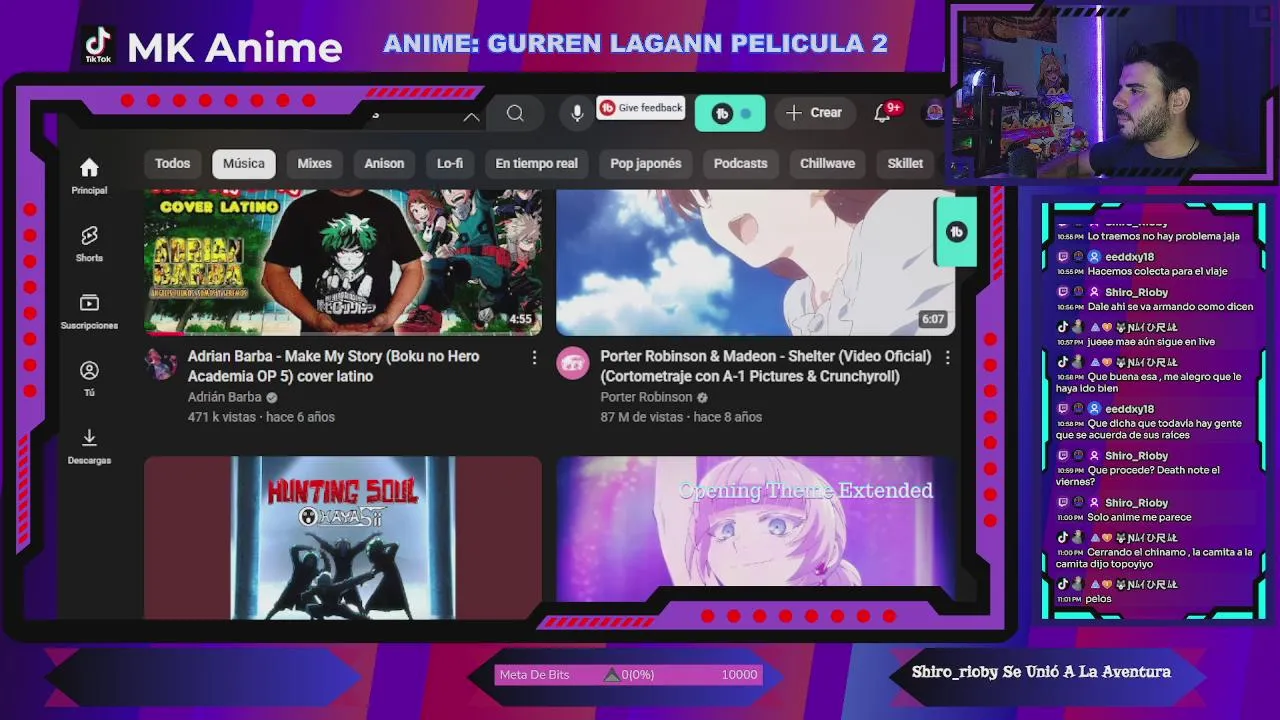Screen dimensions: 1280x720
Task: Select the Chillwave filter chip
Action: tap(827, 164)
